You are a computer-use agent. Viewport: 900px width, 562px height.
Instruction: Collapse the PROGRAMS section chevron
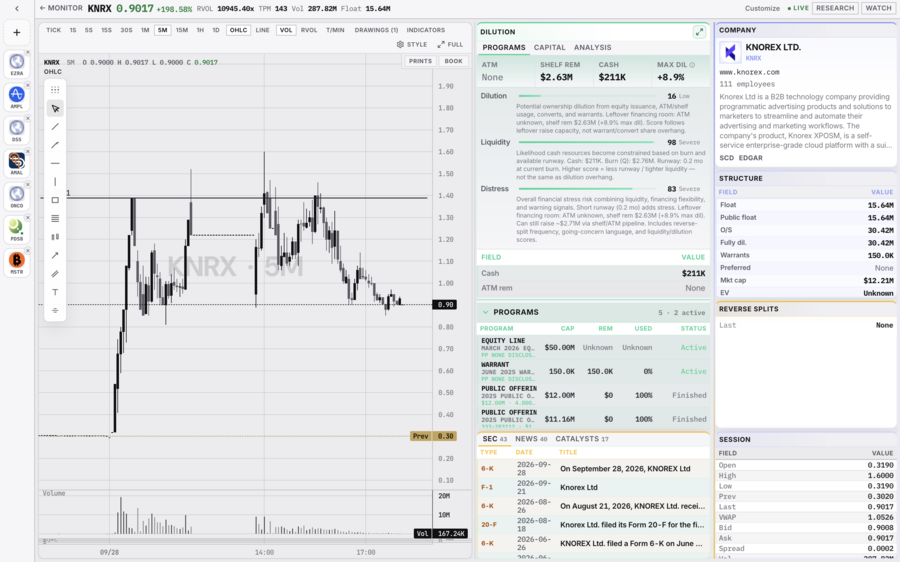486,312
